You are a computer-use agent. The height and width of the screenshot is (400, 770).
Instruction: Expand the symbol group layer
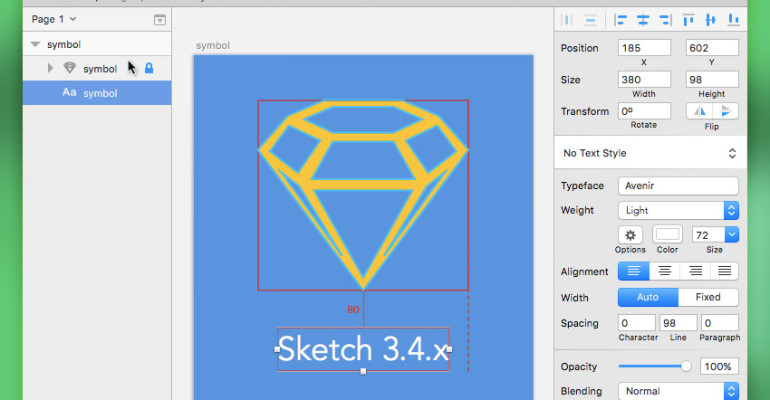tap(50, 68)
